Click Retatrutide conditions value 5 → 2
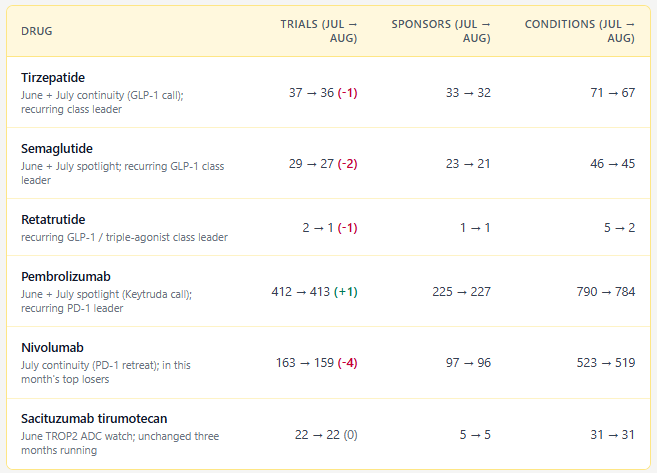Viewport: 657px width, 473px height. pos(619,228)
